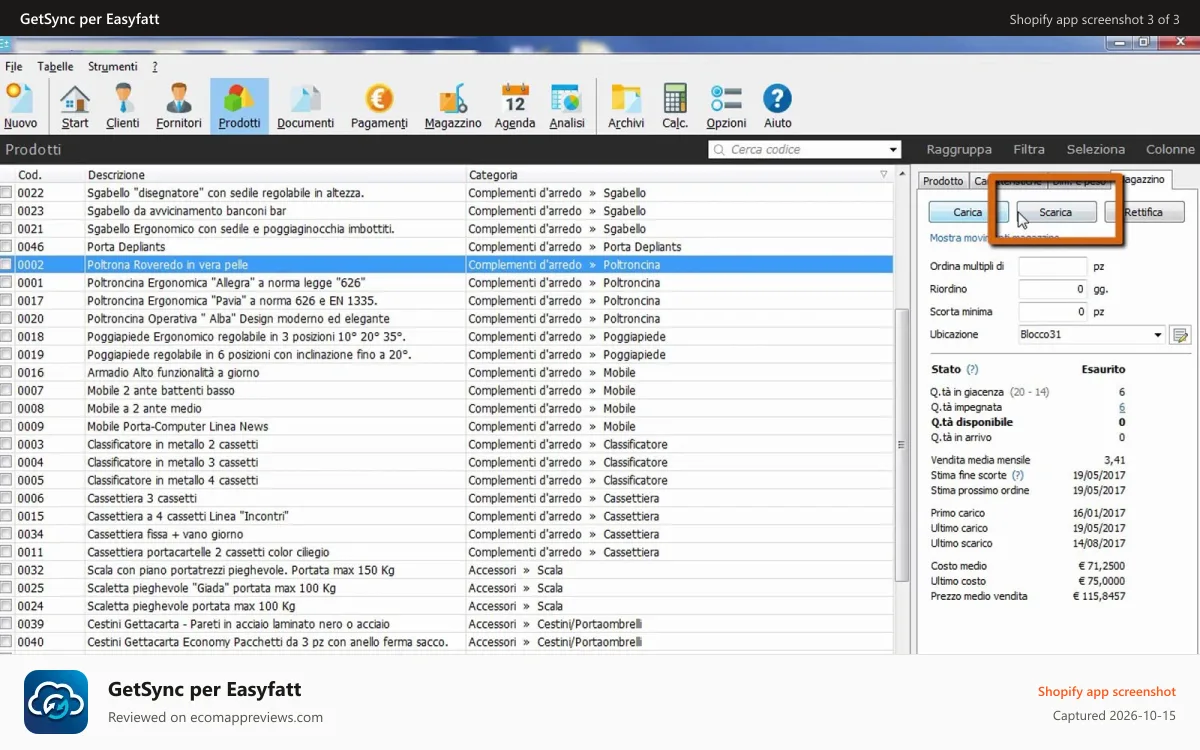This screenshot has height=750, width=1200.
Task: Open the Seleziona options
Action: pyautogui.click(x=1095, y=149)
